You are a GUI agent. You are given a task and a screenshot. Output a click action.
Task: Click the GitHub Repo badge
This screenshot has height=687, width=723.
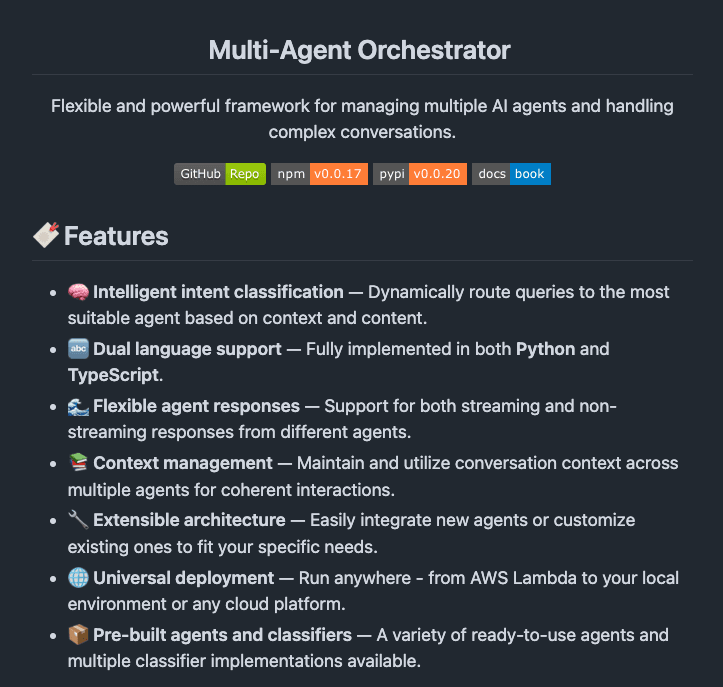click(x=220, y=174)
